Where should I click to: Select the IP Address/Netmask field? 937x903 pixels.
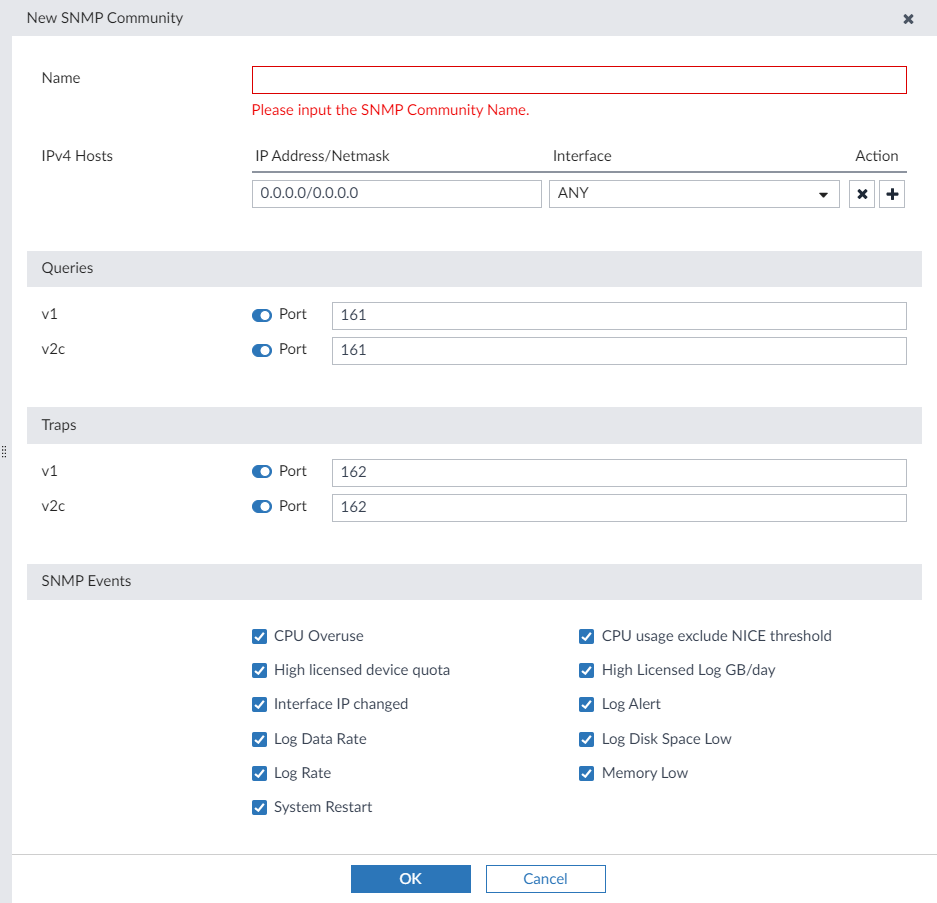[396, 193]
